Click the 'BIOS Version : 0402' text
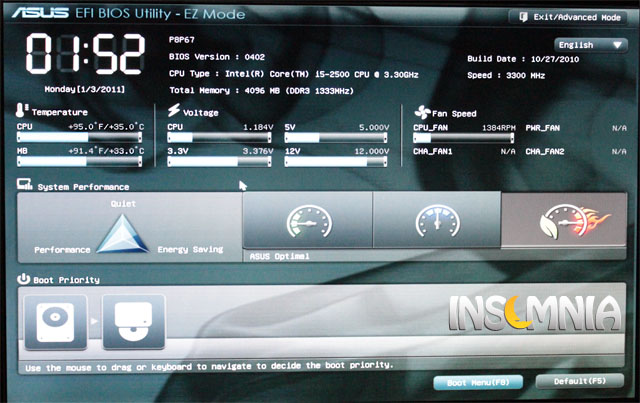The height and width of the screenshot is (403, 640). coord(217,57)
